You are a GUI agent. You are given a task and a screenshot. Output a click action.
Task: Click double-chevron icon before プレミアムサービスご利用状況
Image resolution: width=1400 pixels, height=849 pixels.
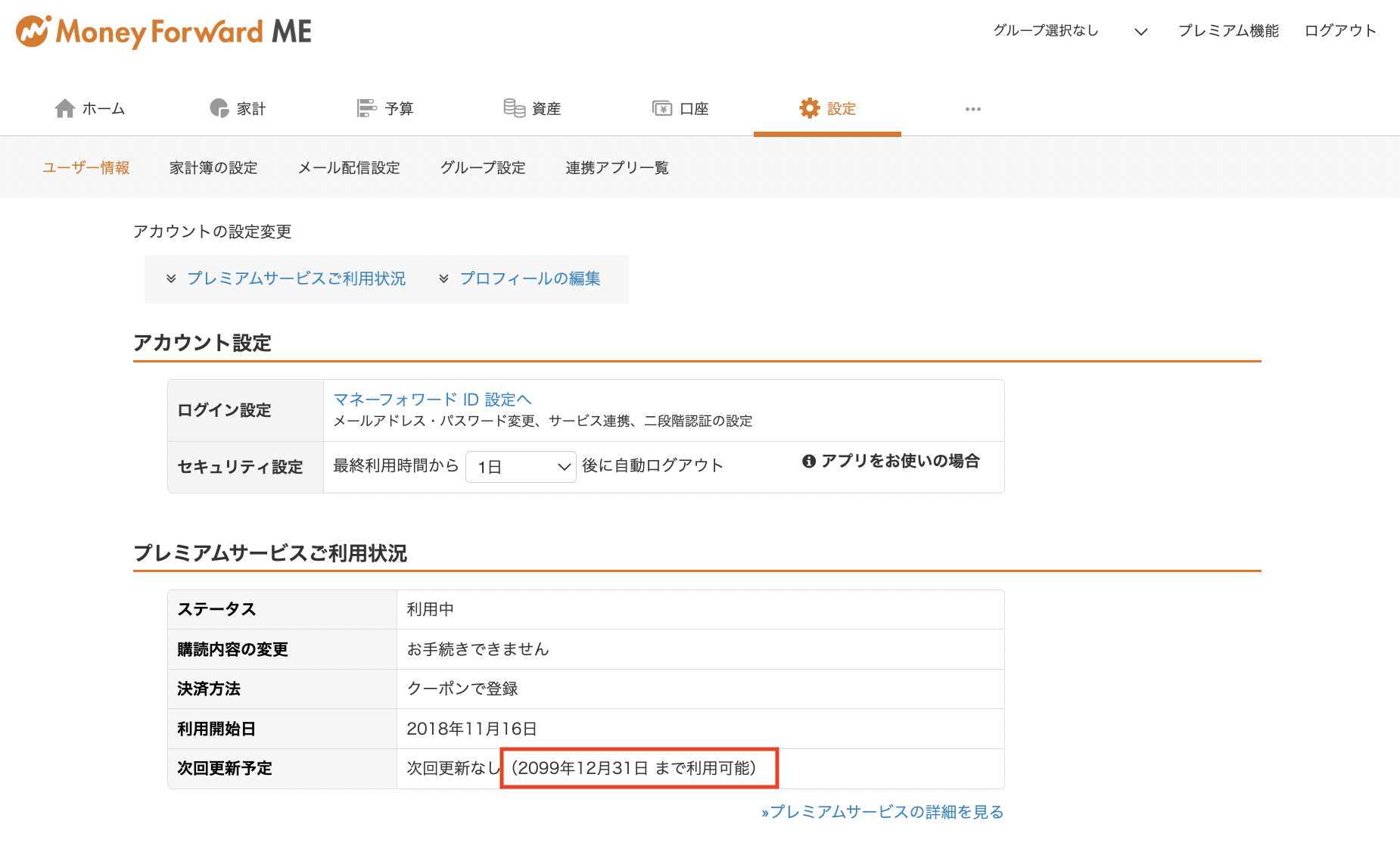tap(171, 278)
